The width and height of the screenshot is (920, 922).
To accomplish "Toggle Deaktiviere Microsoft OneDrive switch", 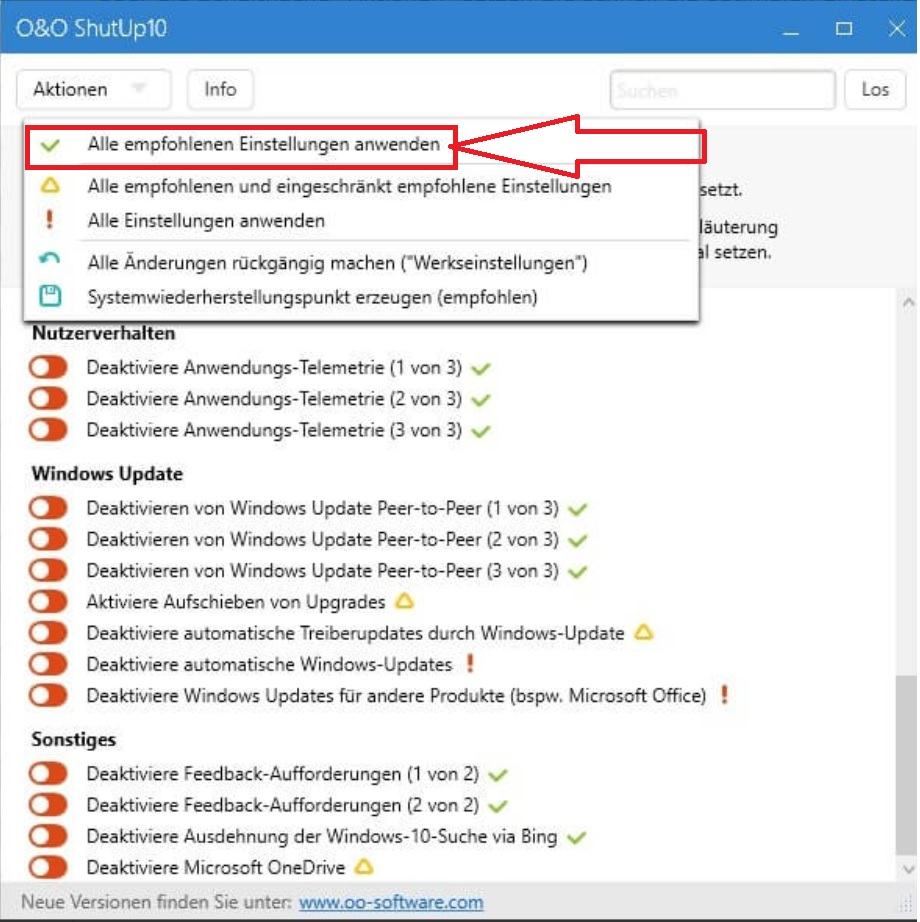I will [x=48, y=867].
